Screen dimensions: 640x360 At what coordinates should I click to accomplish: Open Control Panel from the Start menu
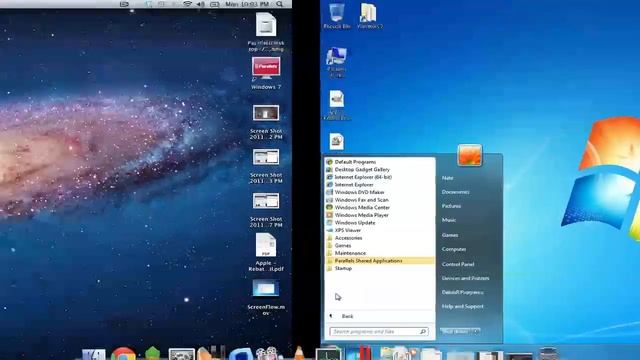coord(458,264)
